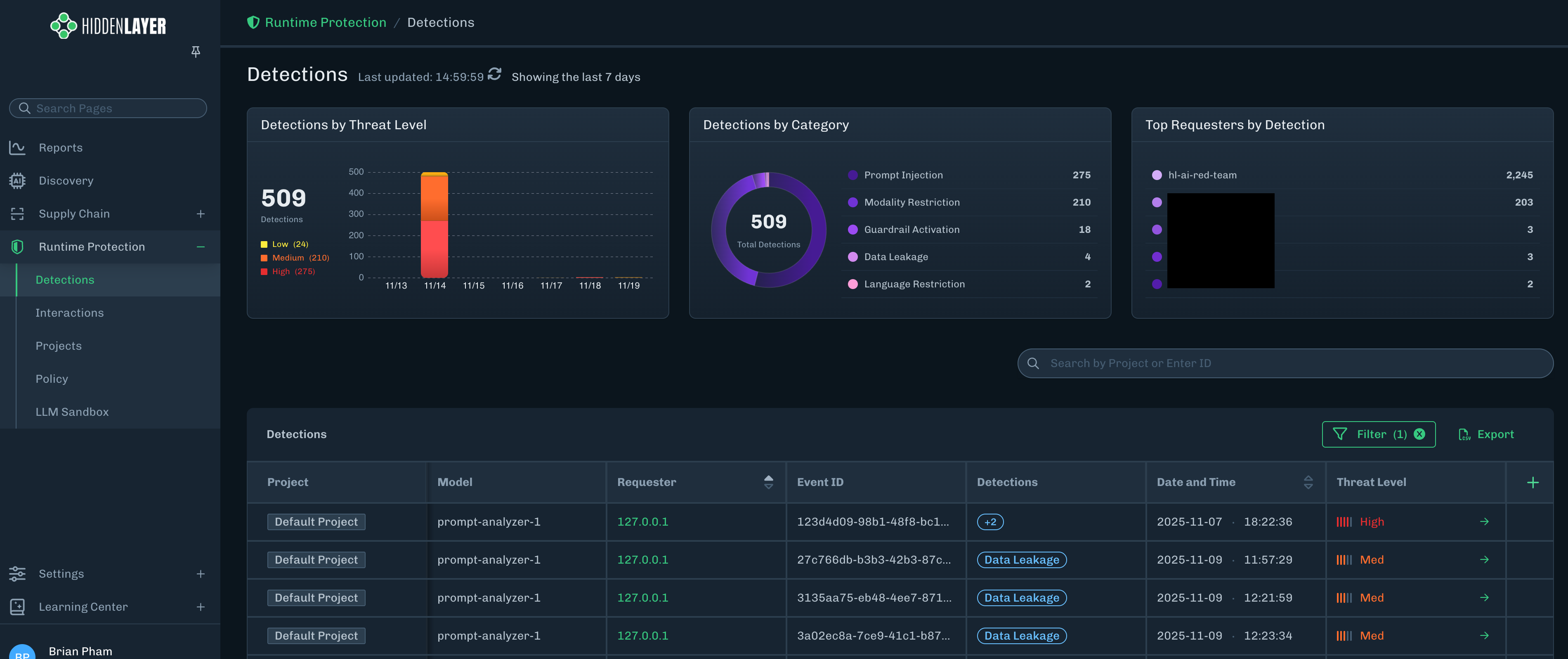The height and width of the screenshot is (659, 1568).
Task: Clear the active filter with the X icon
Action: click(1419, 434)
